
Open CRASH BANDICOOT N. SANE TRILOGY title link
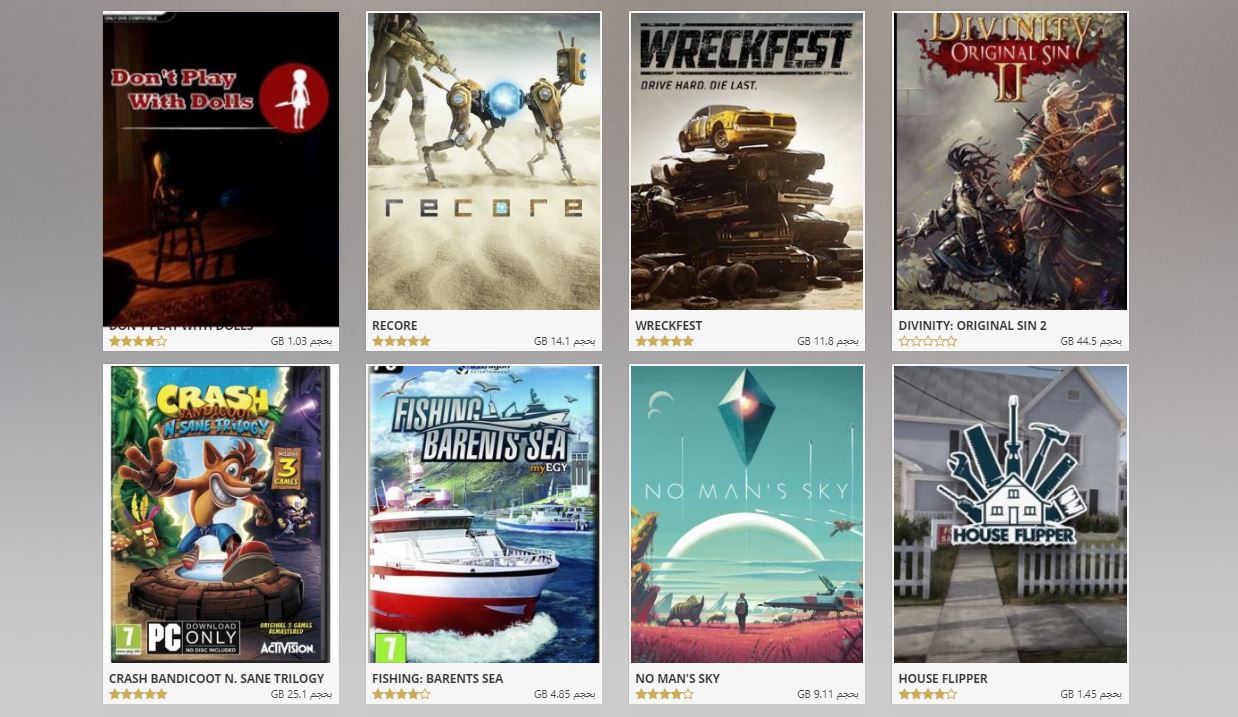click(x=217, y=679)
